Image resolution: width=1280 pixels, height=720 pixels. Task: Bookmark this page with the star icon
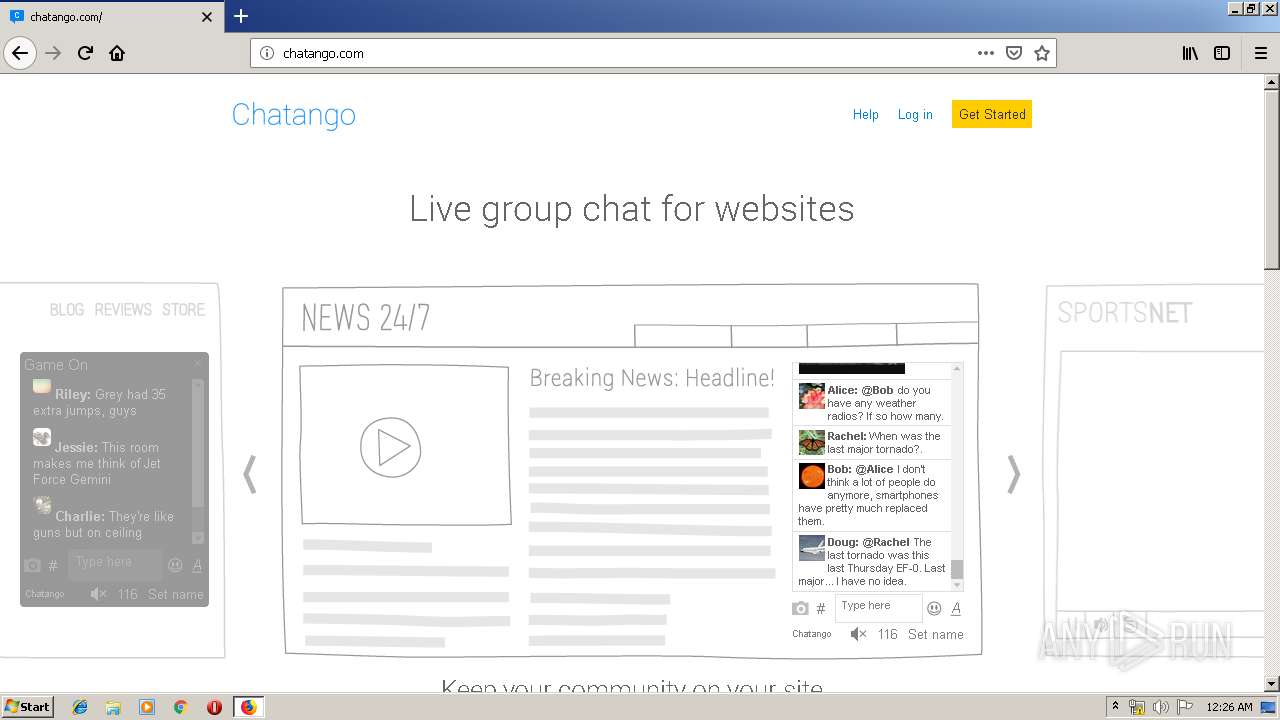(x=1042, y=53)
